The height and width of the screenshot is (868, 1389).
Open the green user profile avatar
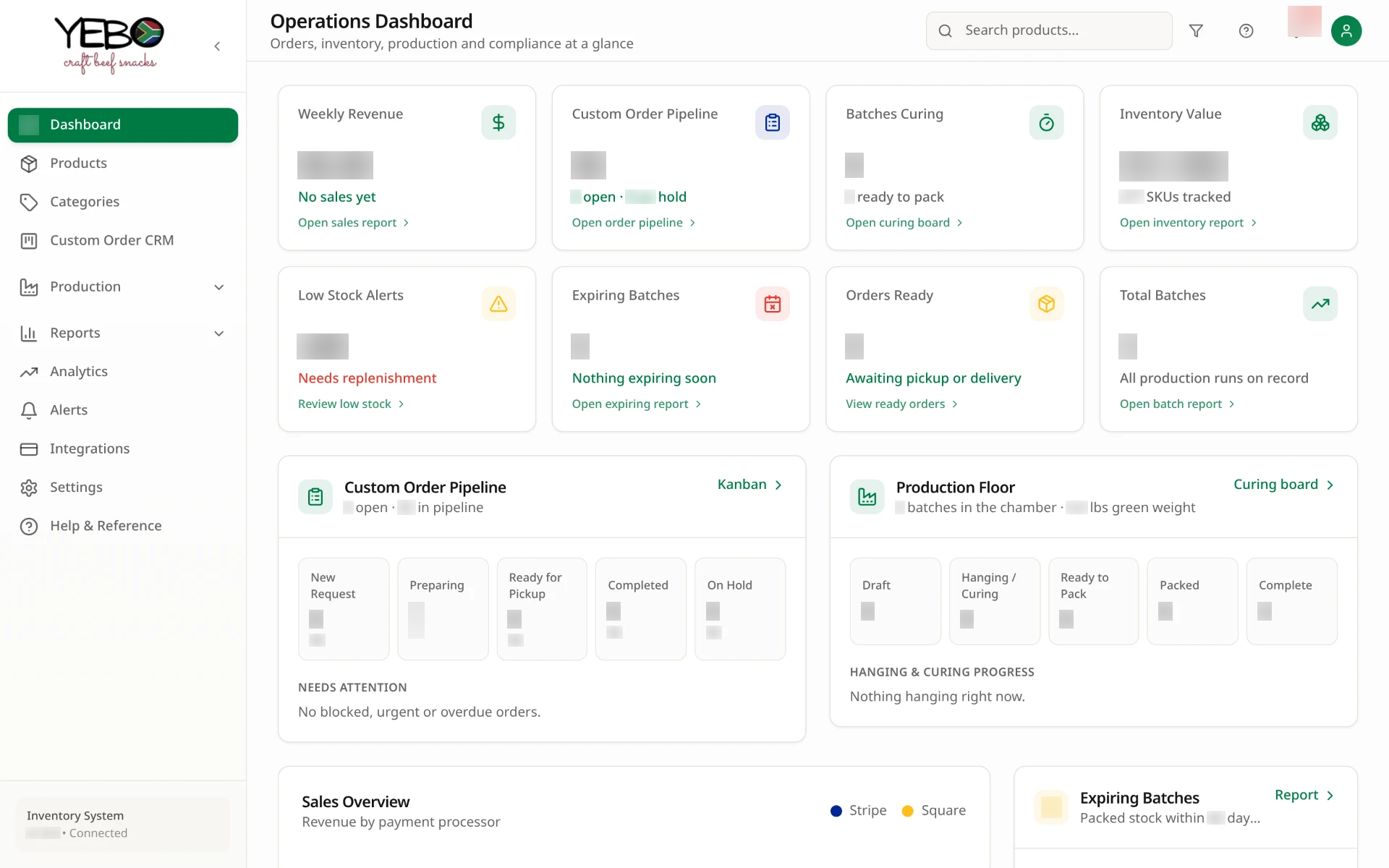tap(1346, 30)
